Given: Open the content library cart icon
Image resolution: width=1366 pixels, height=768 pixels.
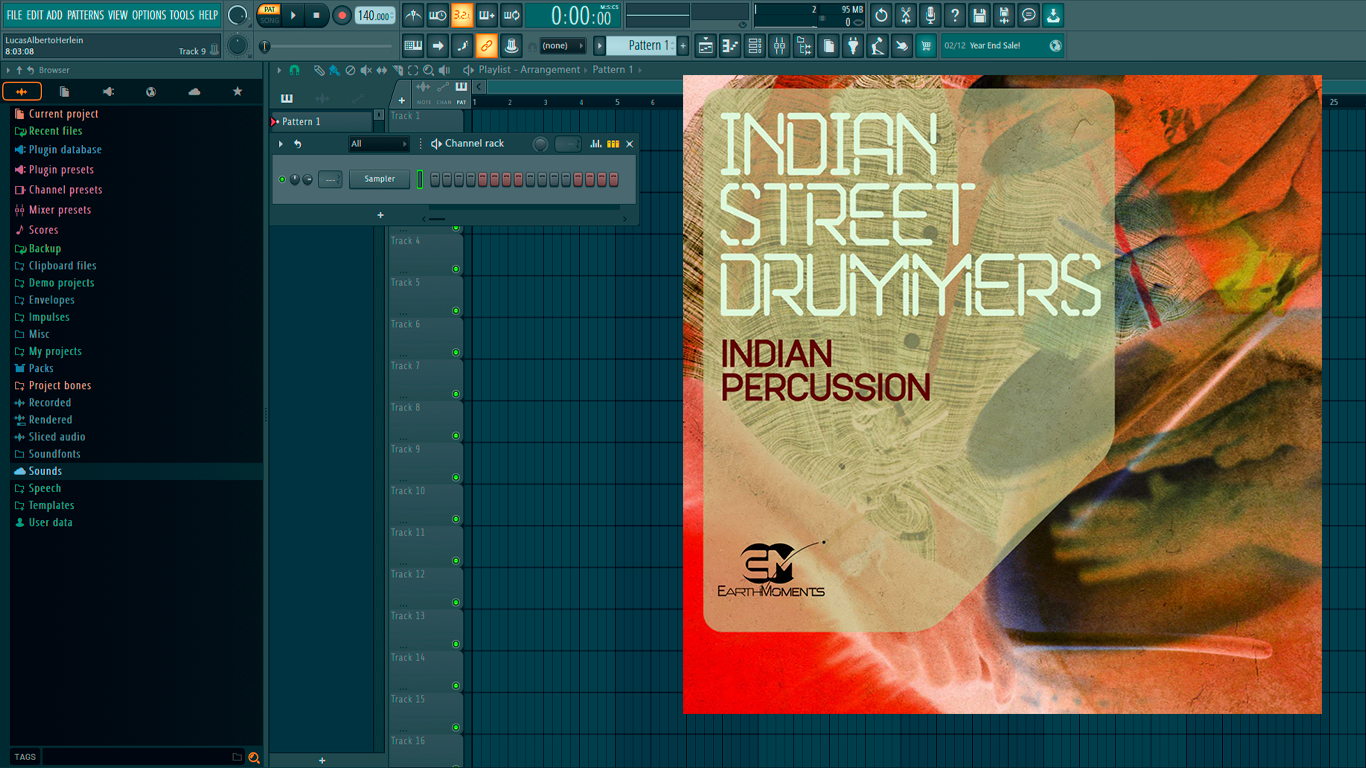Looking at the screenshot, I should pyautogui.click(x=926, y=45).
